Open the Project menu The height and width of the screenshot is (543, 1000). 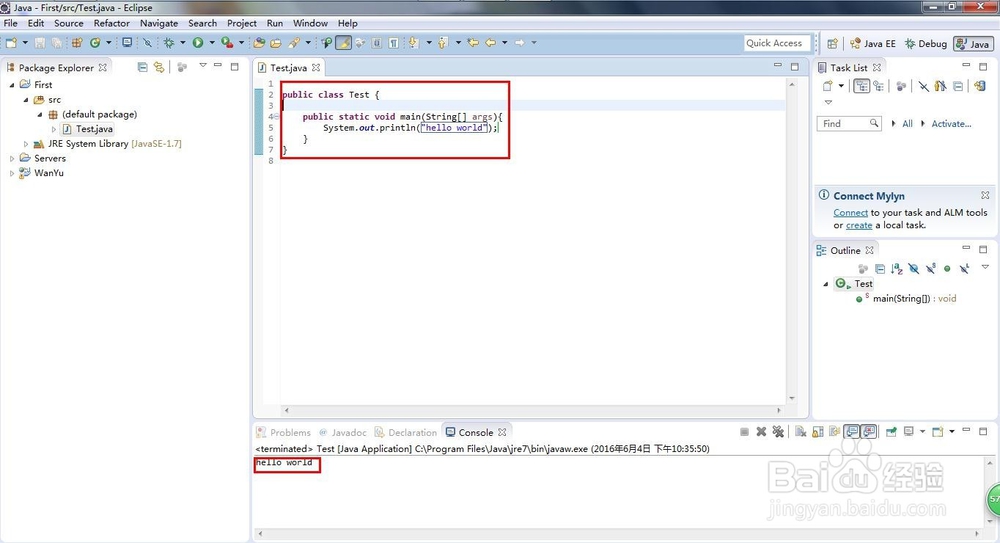tap(242, 23)
